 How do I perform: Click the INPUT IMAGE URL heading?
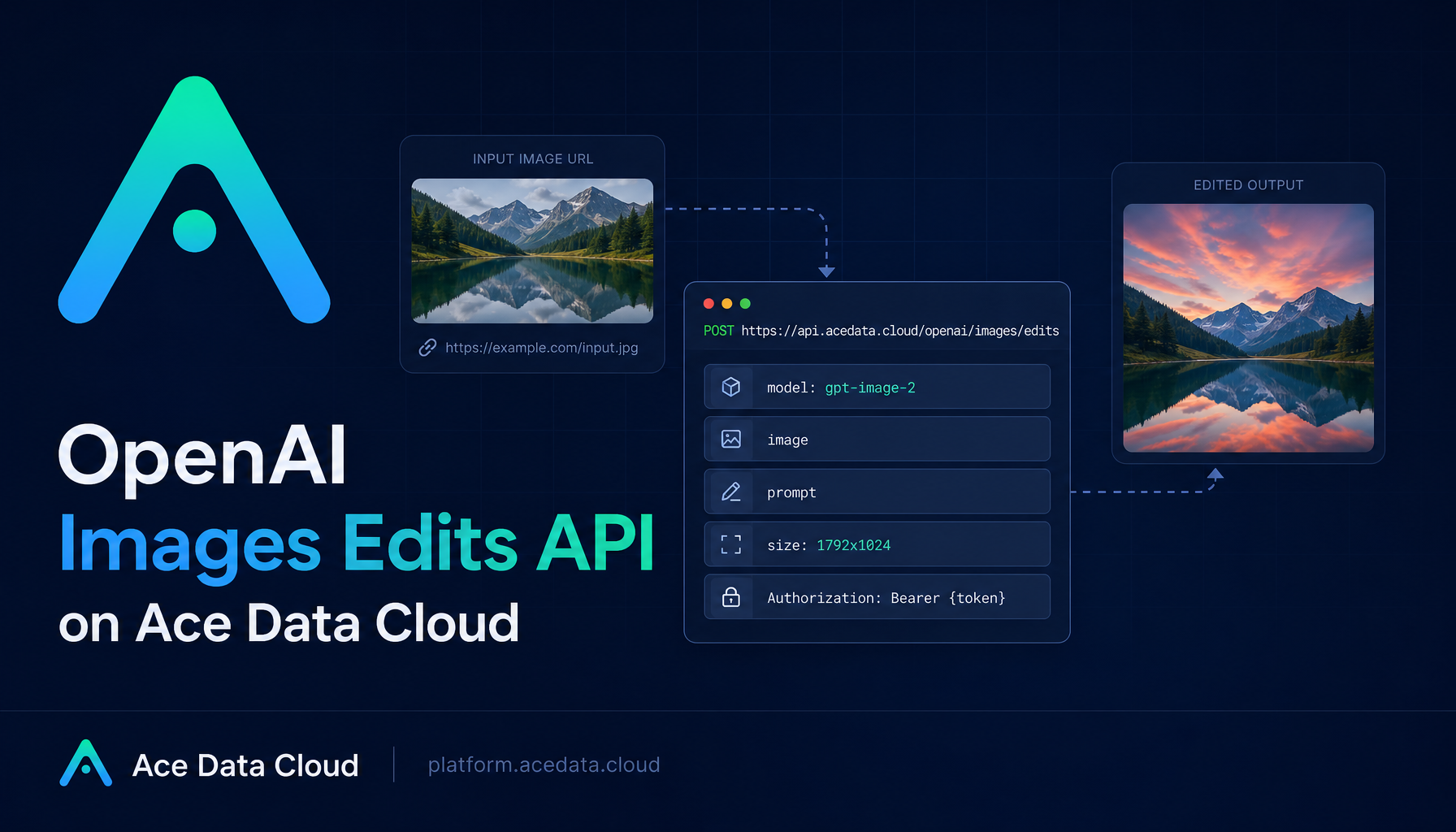533,159
